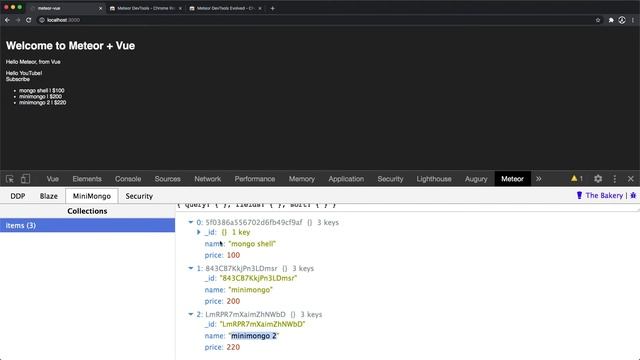Click the "mongo shell | $100" list item

tap(42, 91)
